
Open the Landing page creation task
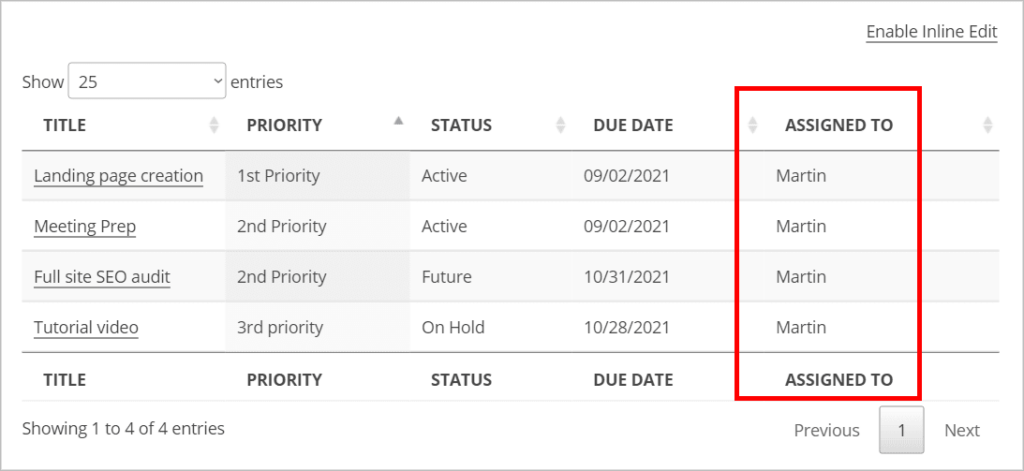point(118,176)
